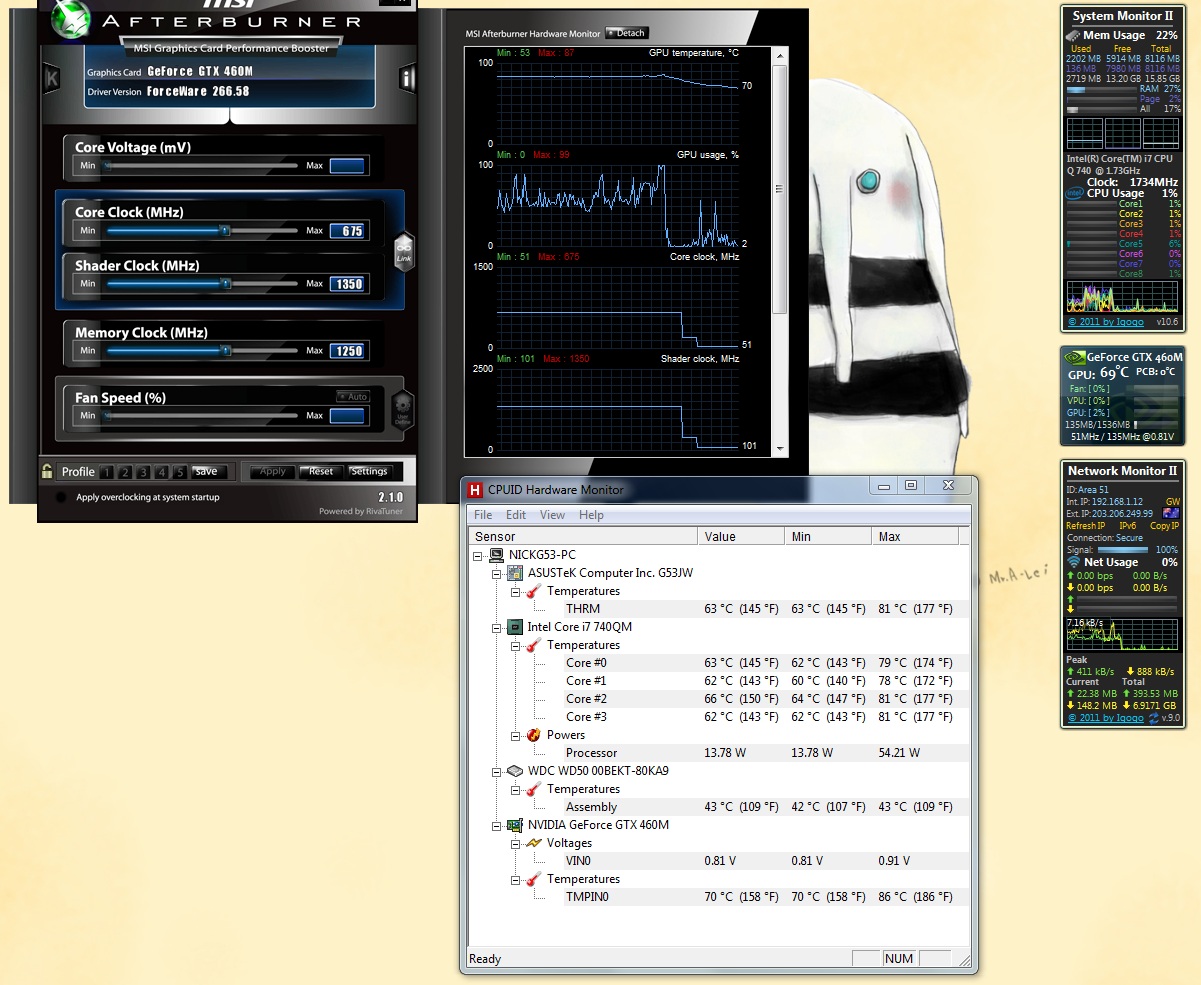This screenshot has height=985, width=1201.
Task: Open the View menu in CPUID Hardware Monitor
Action: (552, 515)
